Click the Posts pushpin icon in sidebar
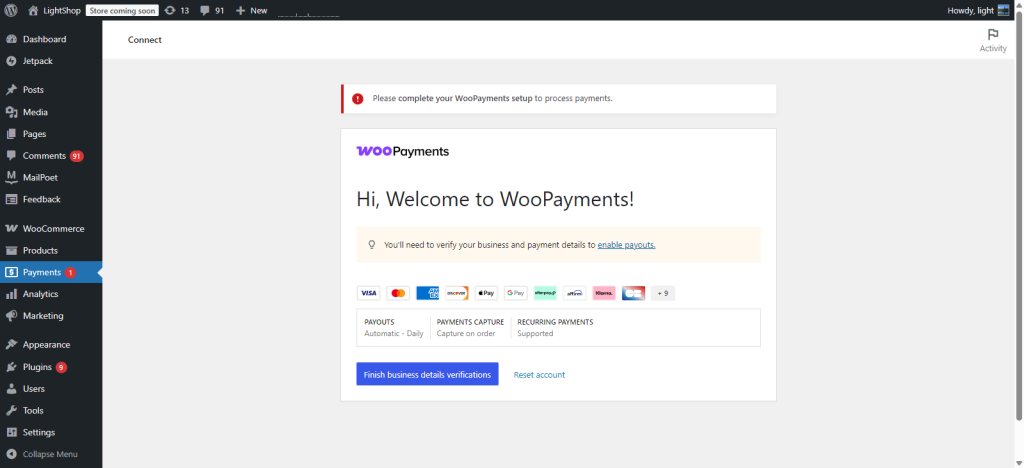Viewport: 1024px width, 468px height. (11, 89)
